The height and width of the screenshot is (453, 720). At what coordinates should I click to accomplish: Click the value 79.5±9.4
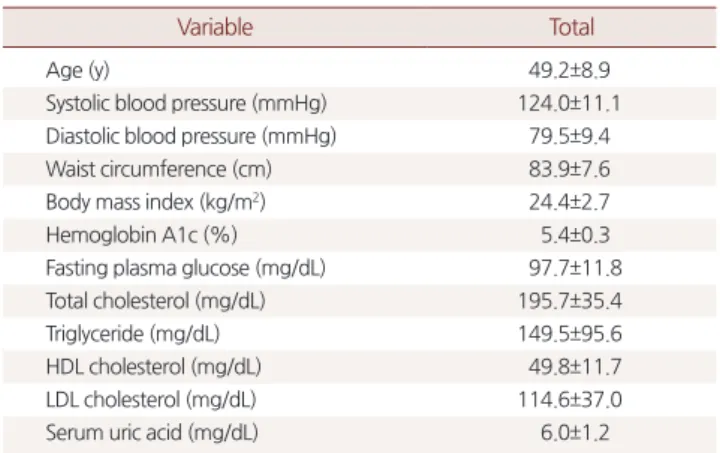569,136
